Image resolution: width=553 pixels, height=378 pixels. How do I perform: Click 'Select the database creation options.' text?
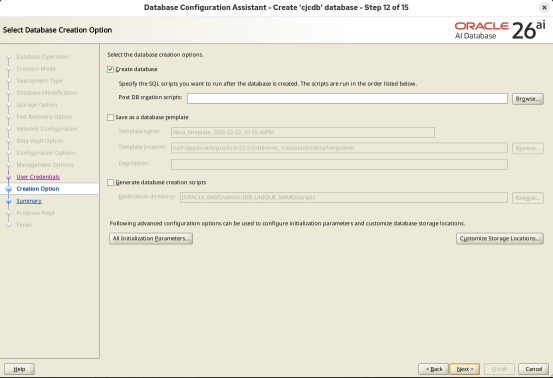(155, 55)
